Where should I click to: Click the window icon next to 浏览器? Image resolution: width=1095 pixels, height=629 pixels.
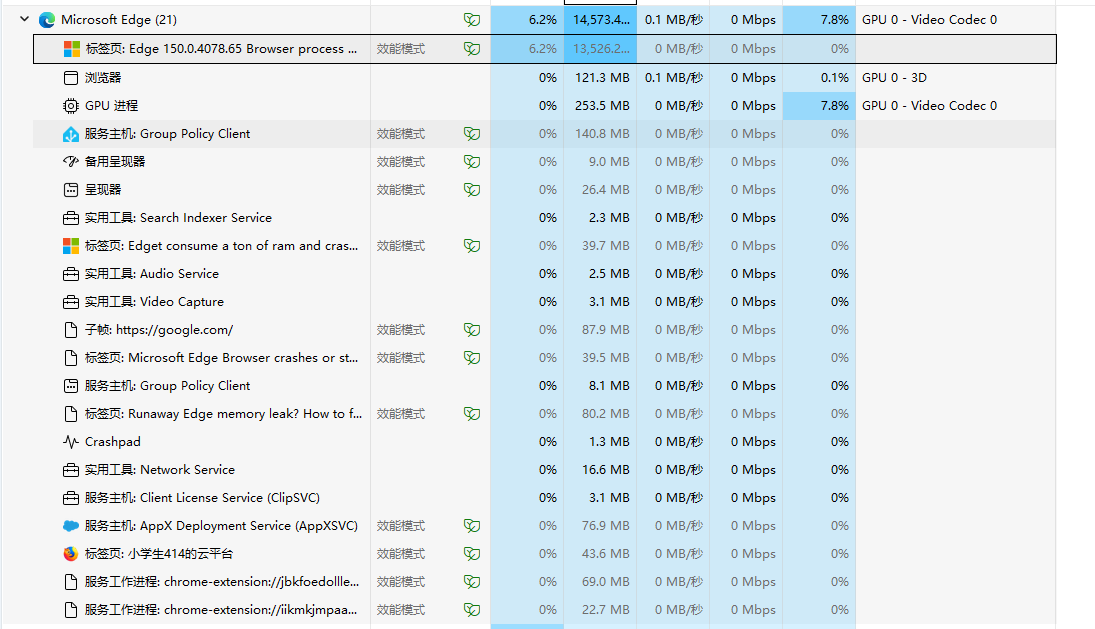pos(71,77)
